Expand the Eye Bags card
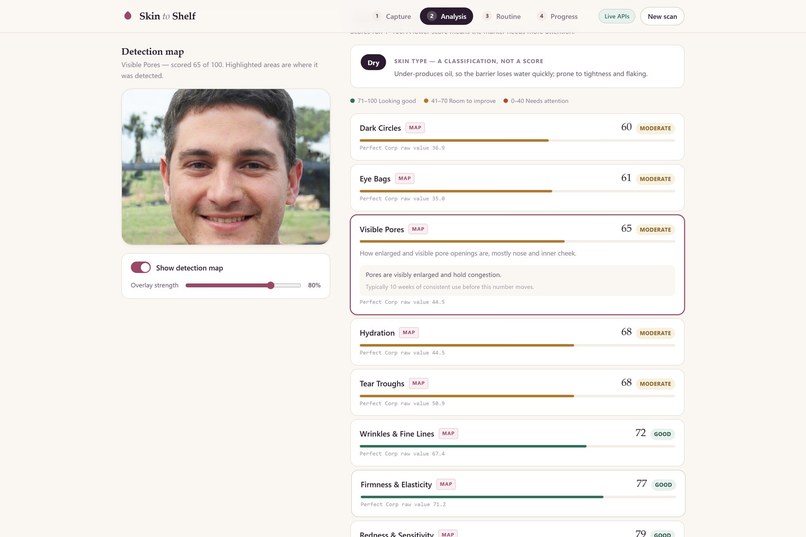The height and width of the screenshot is (537, 806). [x=517, y=188]
